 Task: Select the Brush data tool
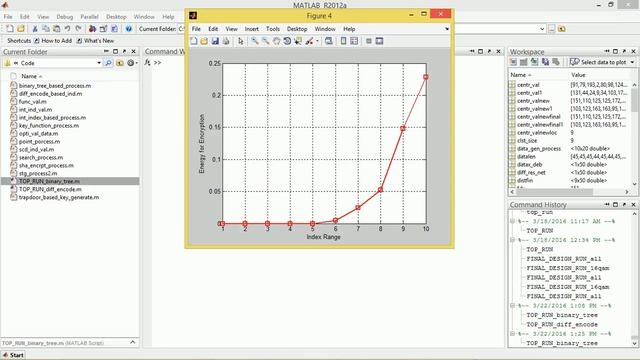pyautogui.click(x=309, y=41)
